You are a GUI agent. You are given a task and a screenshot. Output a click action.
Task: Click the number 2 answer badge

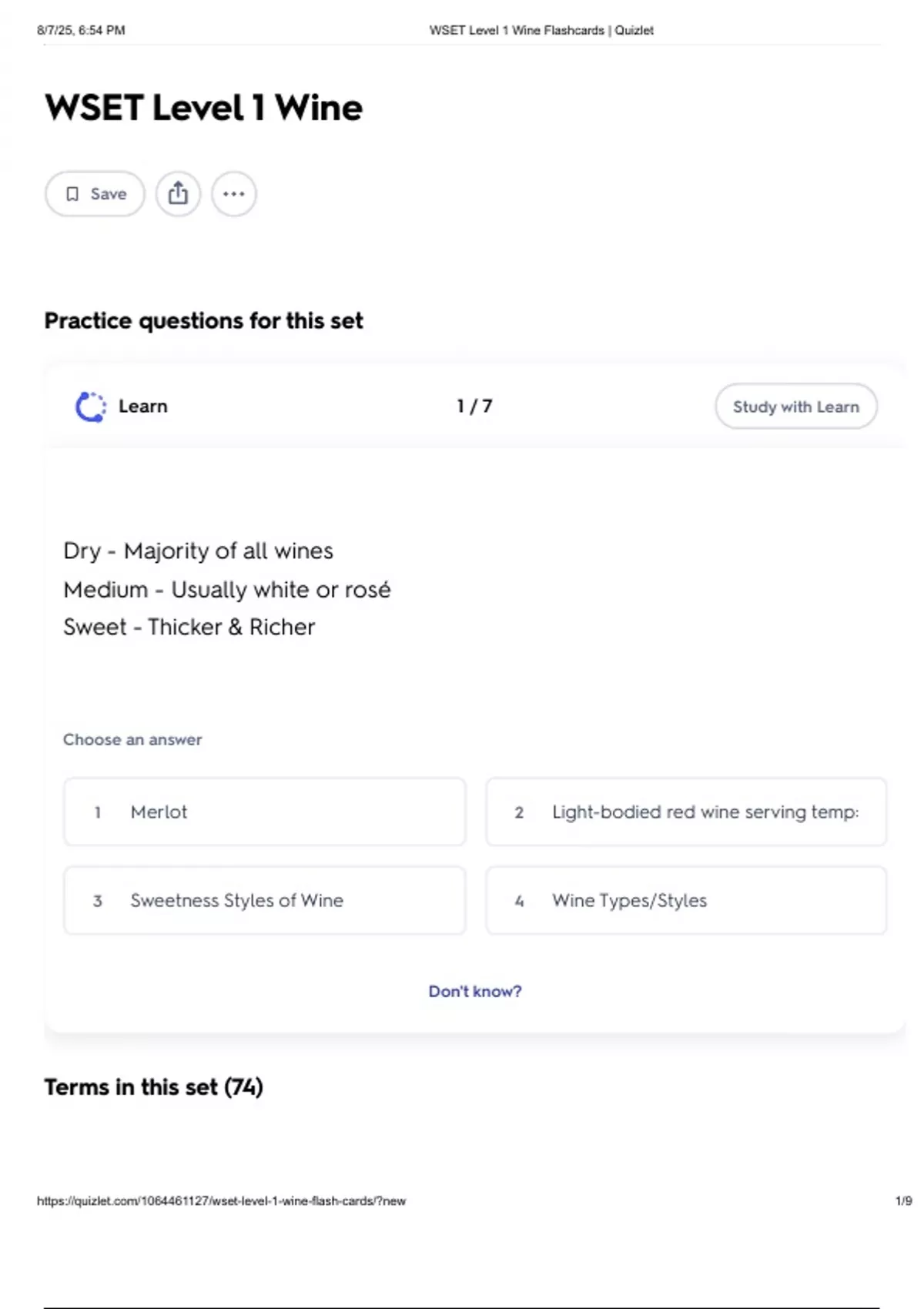[x=520, y=812]
